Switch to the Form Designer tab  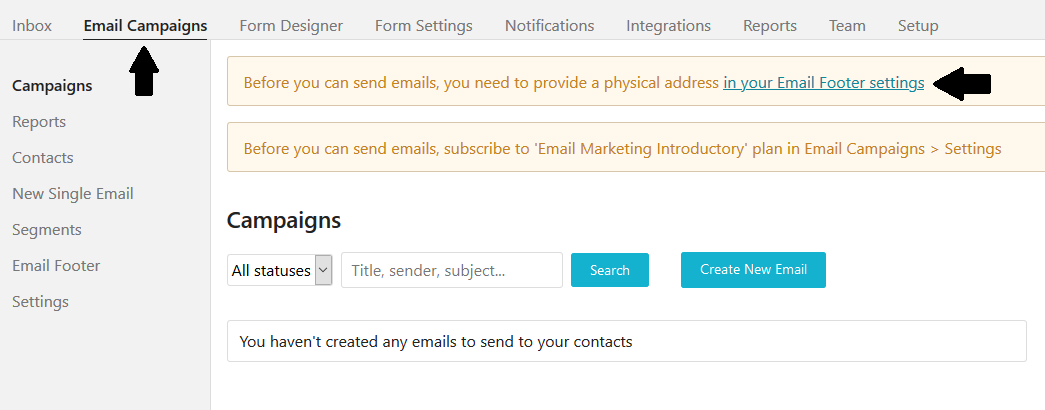click(x=291, y=26)
